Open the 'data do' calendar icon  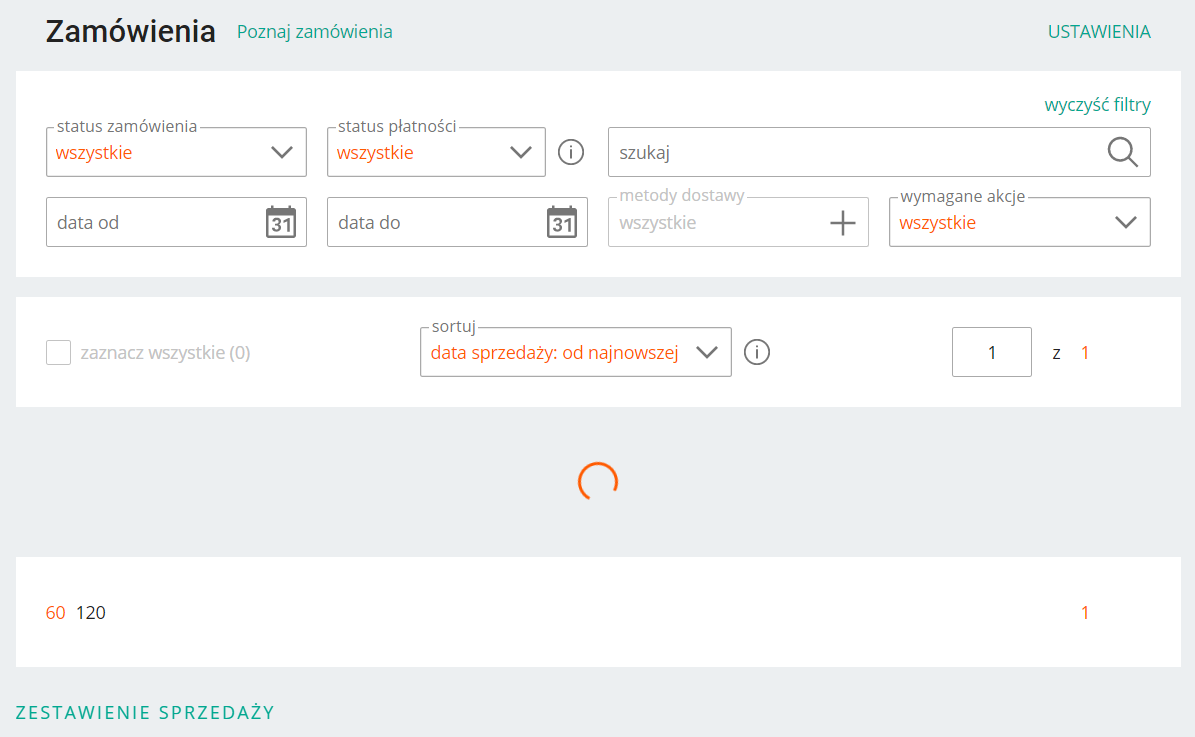pos(562,222)
